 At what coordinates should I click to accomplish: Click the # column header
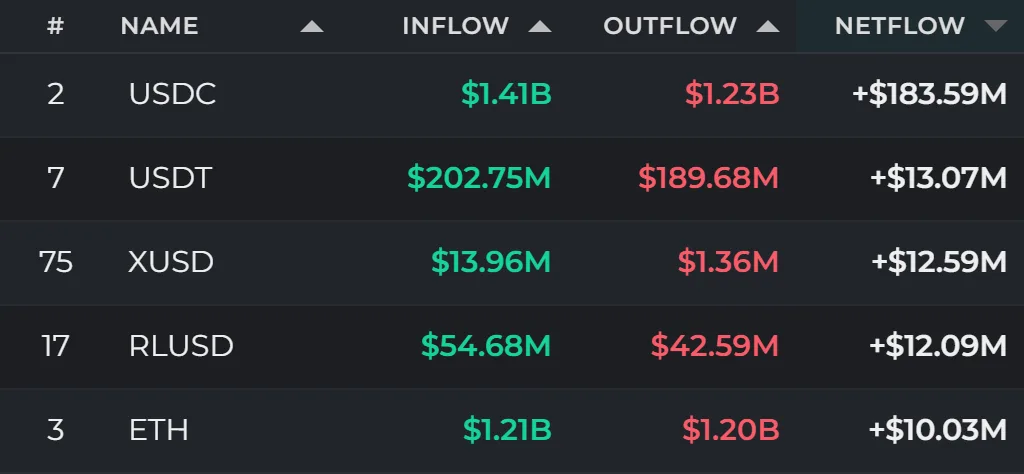56,26
